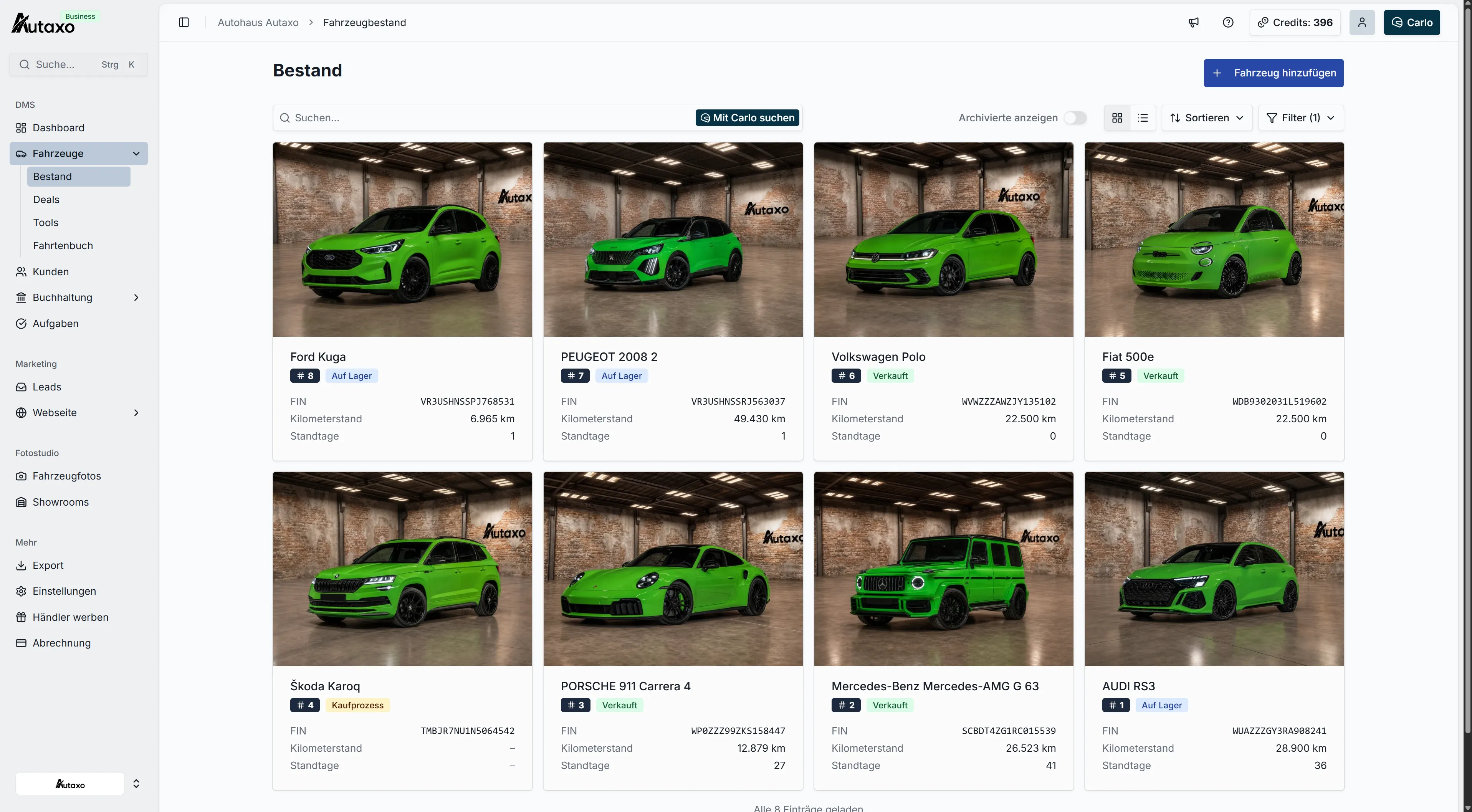The height and width of the screenshot is (812, 1472).
Task: Click the # 8 vehicle number badge
Action: [x=305, y=376]
